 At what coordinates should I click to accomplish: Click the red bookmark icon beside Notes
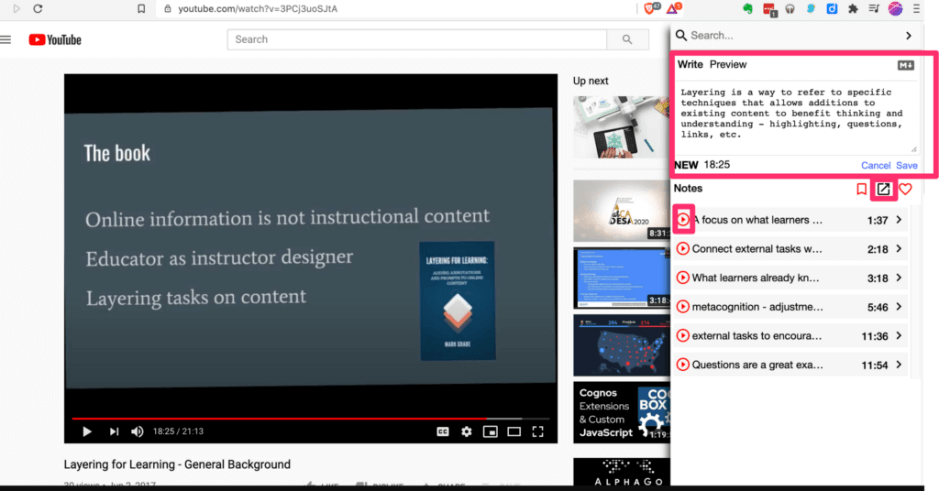[x=861, y=189]
